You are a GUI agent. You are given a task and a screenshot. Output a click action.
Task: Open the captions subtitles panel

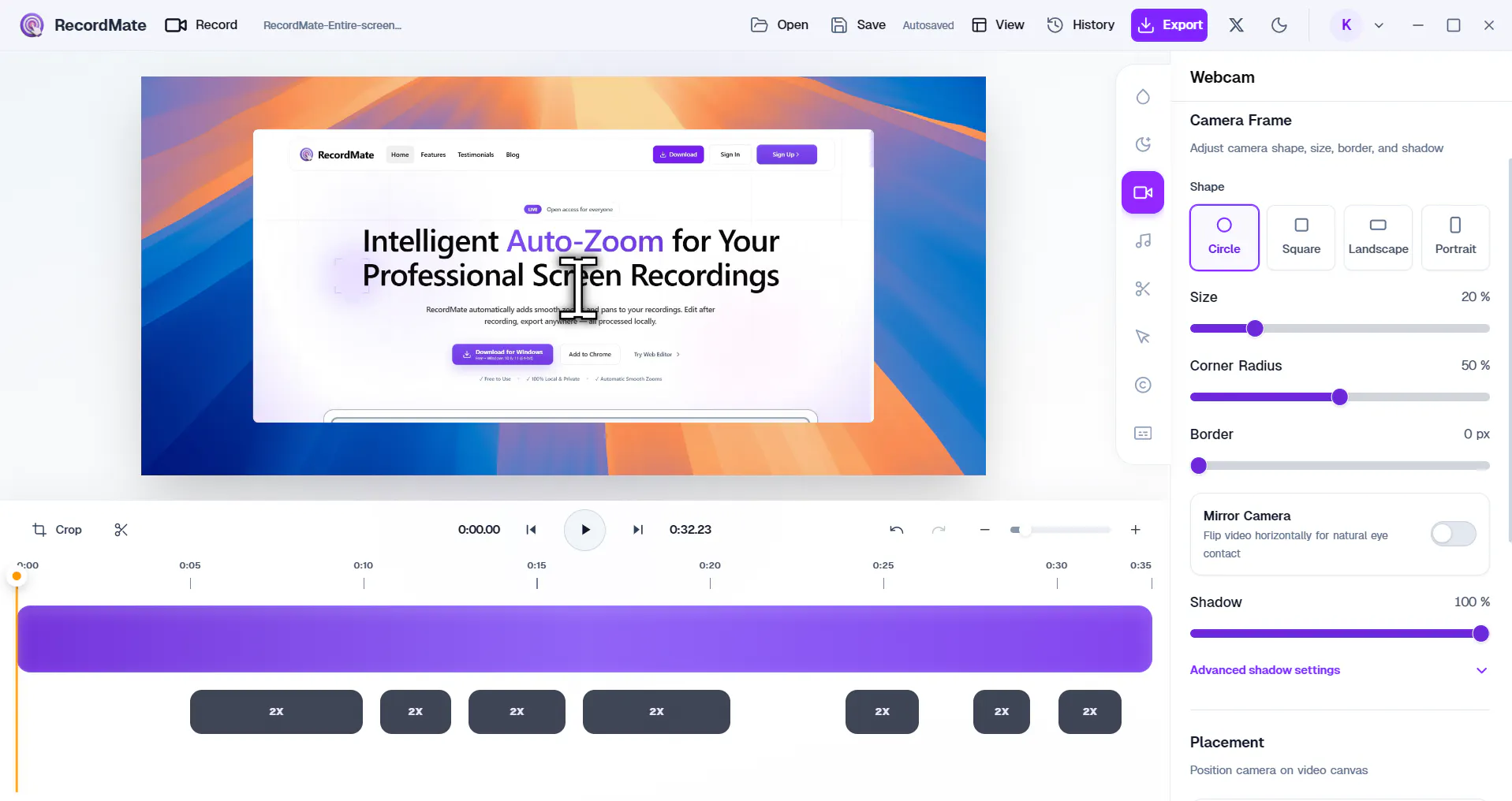click(x=1143, y=433)
